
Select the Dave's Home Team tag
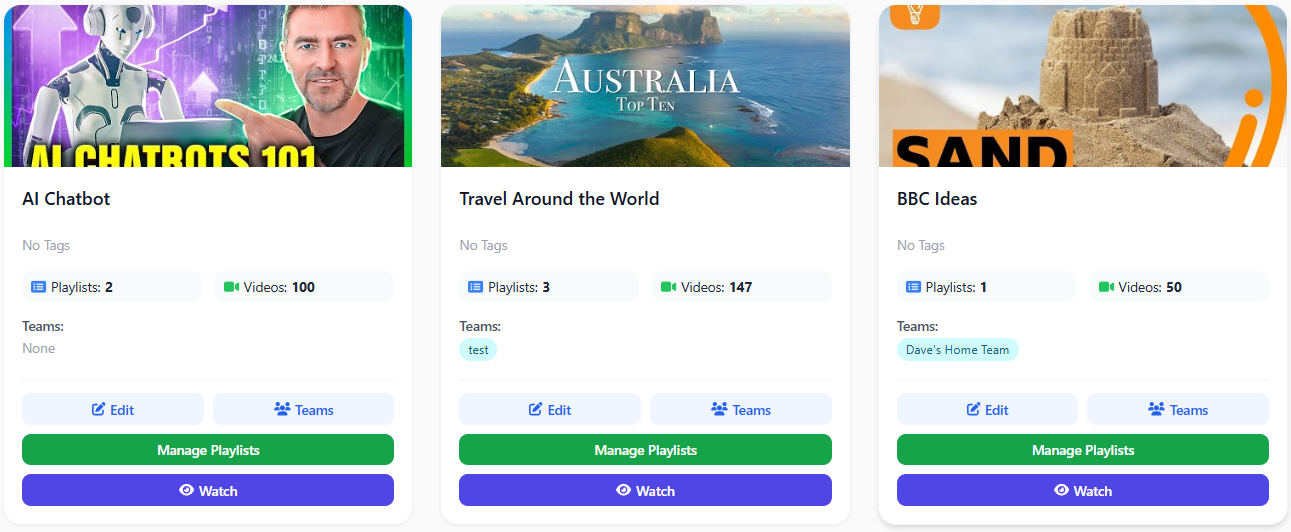[957, 350]
